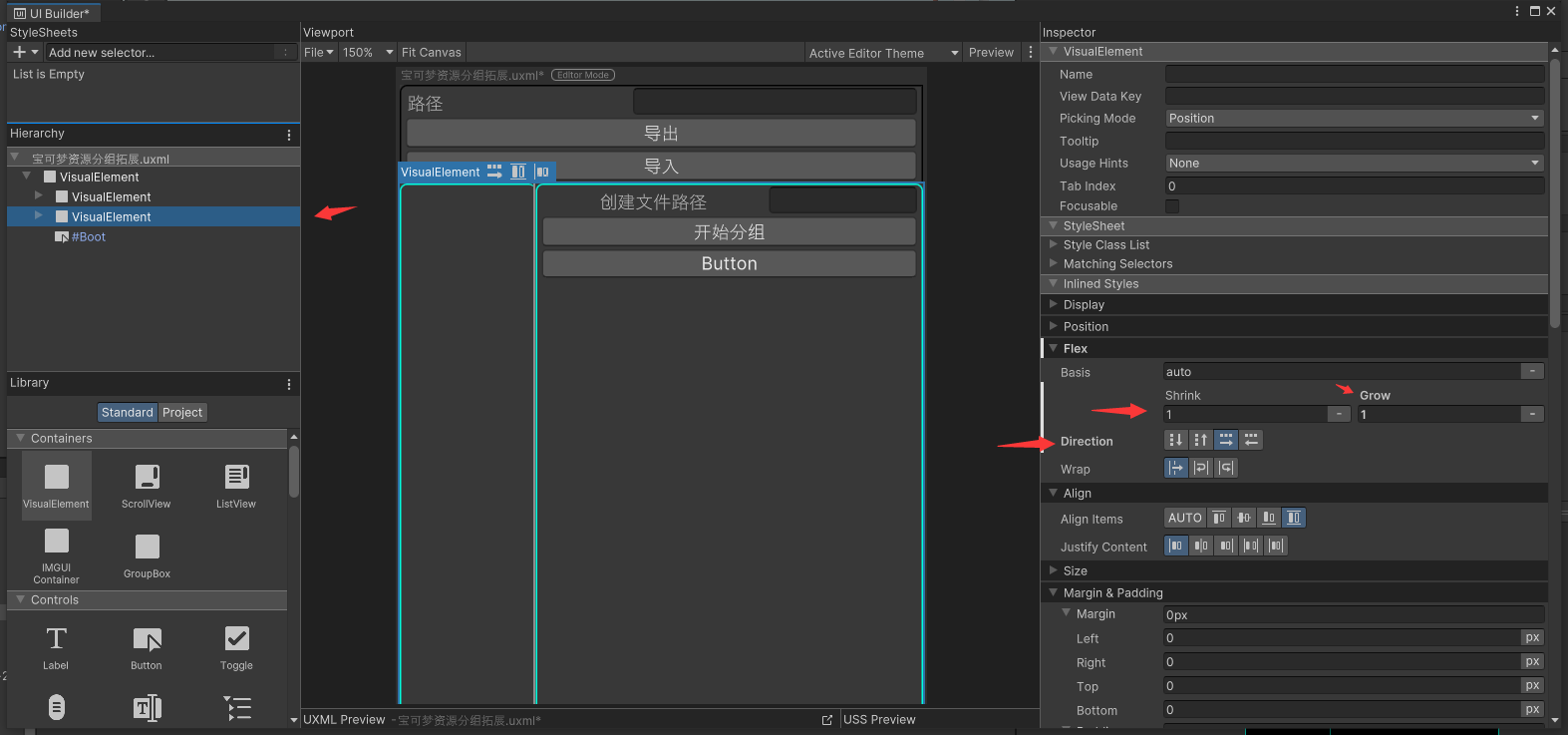Open the Picking Mode dropdown
The image size is (1568, 735).
pos(1355,119)
